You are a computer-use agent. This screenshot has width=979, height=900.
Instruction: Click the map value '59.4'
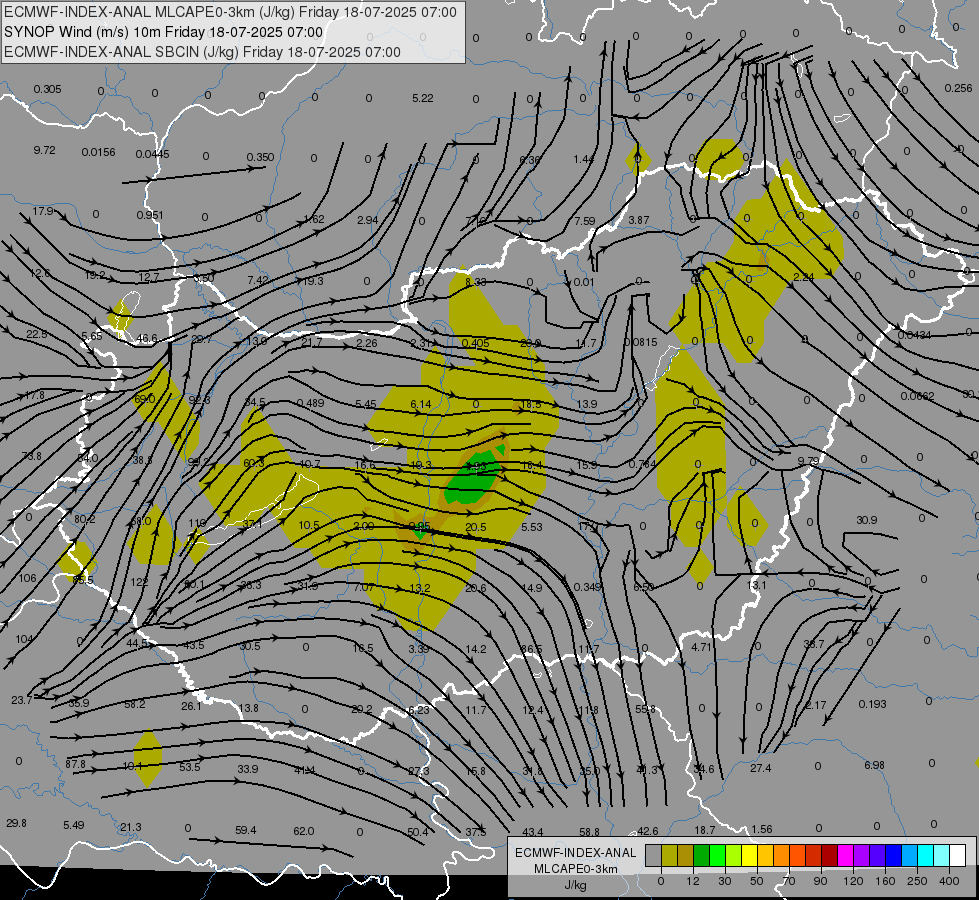246,830
